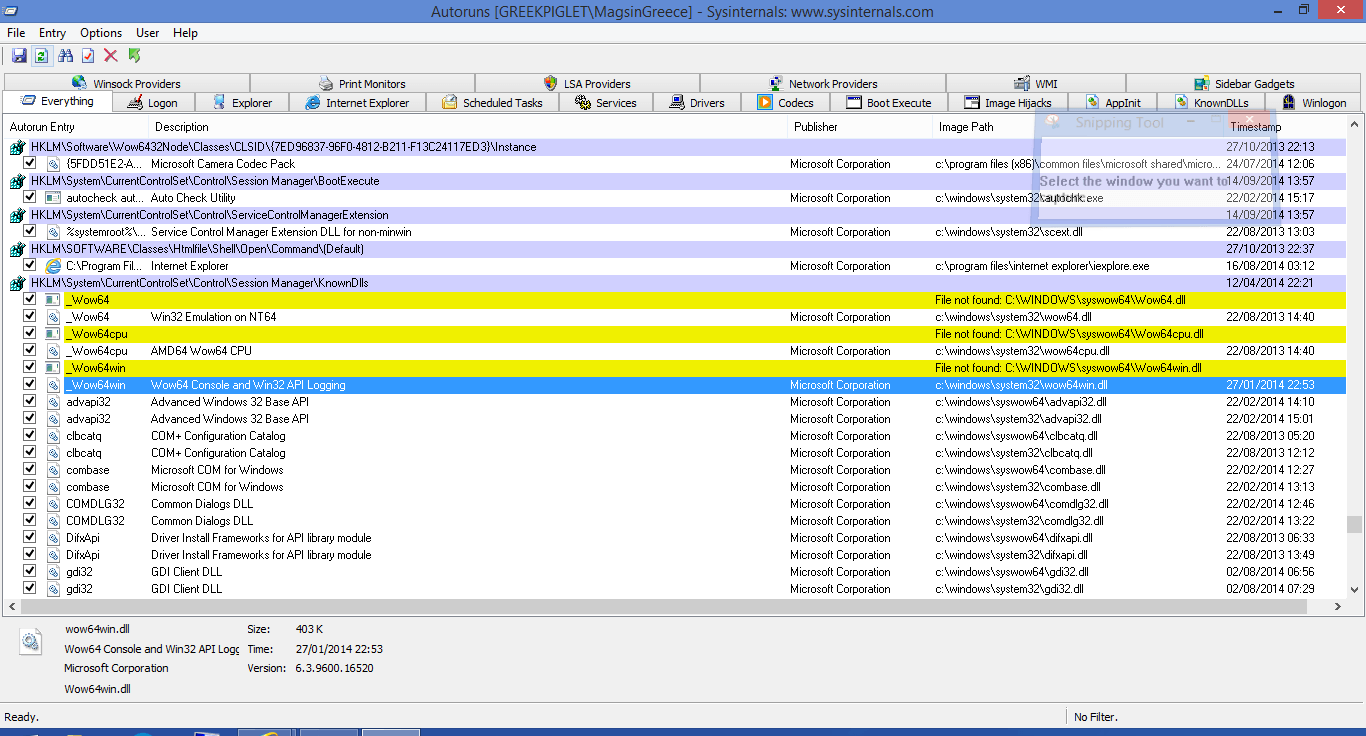
Task: Select the KnownDlls registry key row
Action: (x=675, y=283)
